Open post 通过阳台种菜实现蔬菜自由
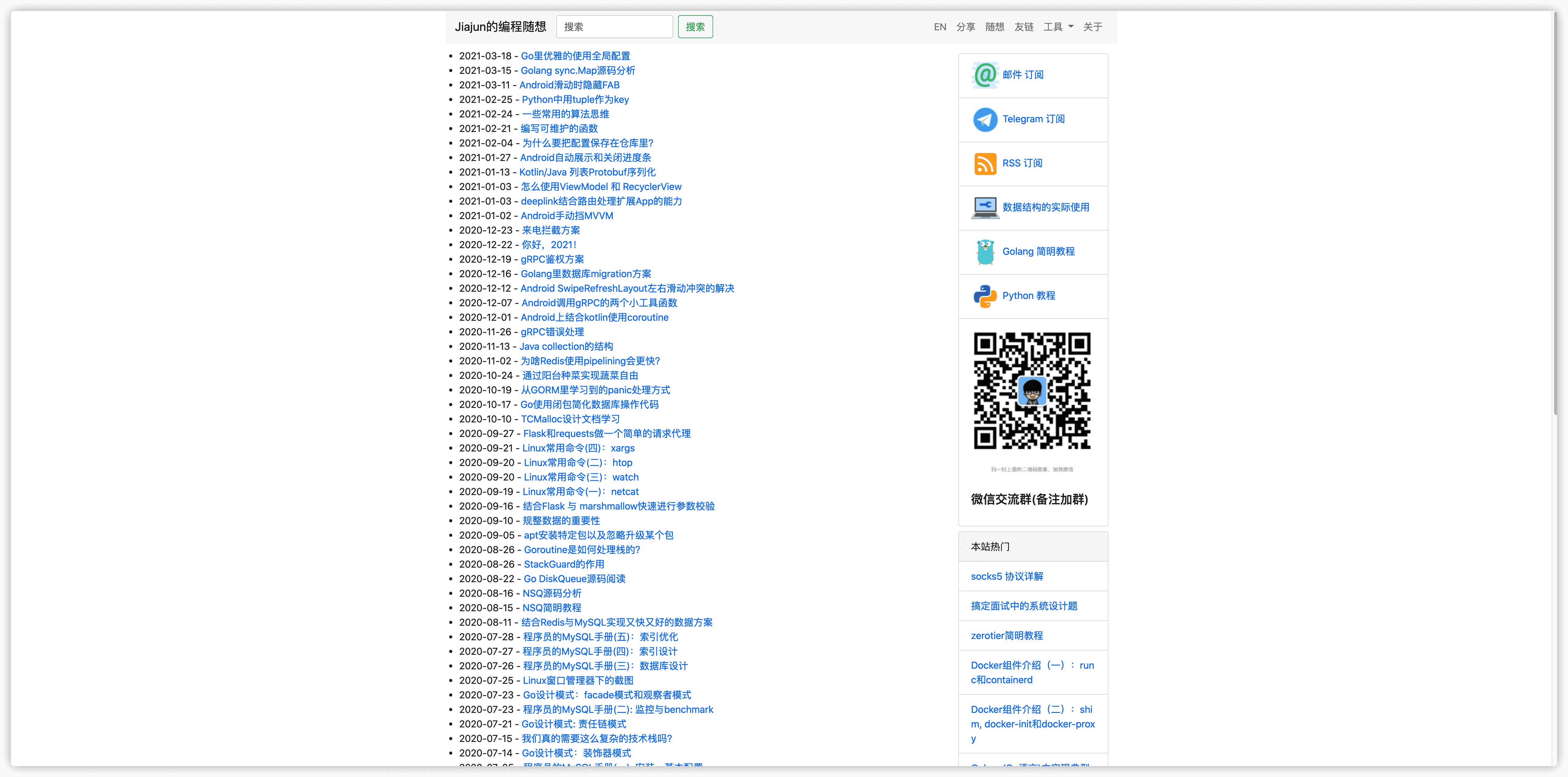This screenshot has width=1568, height=777. pos(580,376)
